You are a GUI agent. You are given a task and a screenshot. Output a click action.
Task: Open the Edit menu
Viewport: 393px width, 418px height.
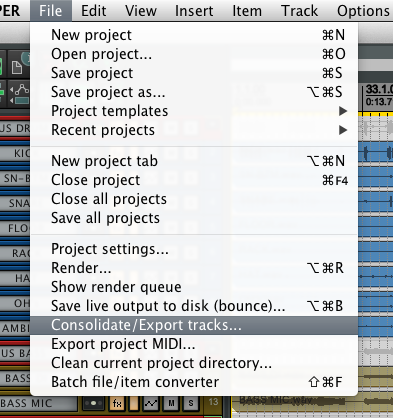tap(94, 11)
